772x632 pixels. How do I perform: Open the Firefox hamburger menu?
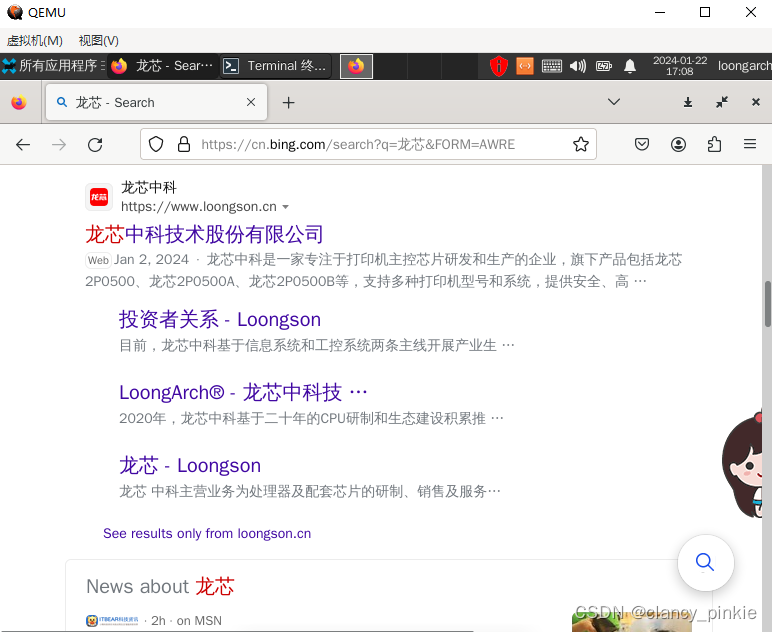pyautogui.click(x=750, y=144)
